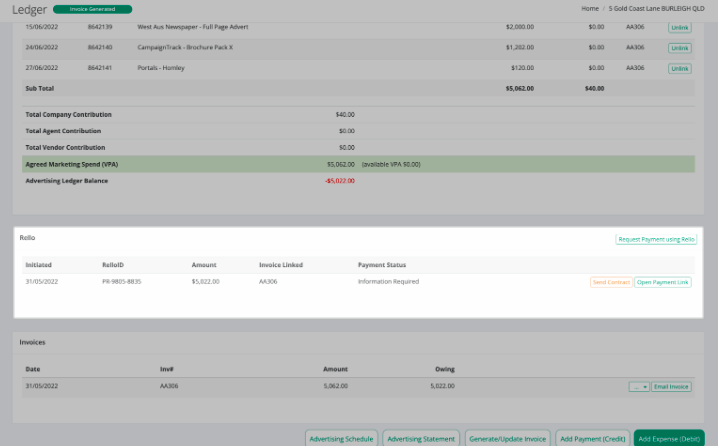Send Contract for Rello payment PR-9805-8835
Viewport: 718px width, 446px height.
pyautogui.click(x=611, y=282)
